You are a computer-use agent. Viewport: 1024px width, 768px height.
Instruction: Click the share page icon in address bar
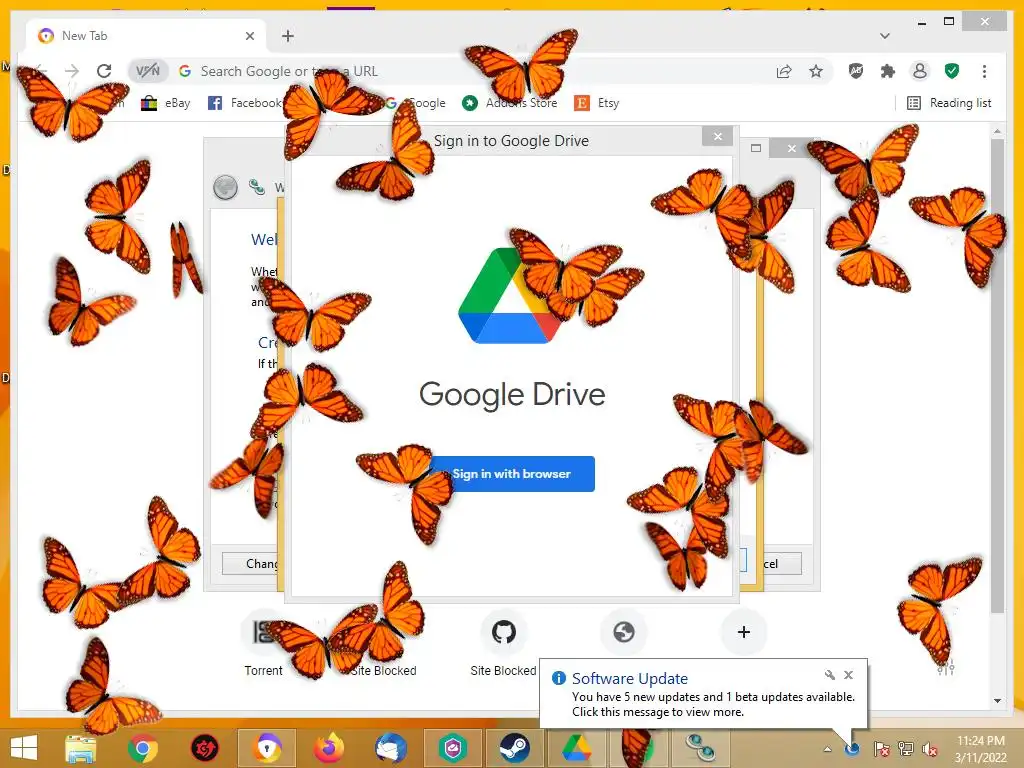[x=784, y=71]
